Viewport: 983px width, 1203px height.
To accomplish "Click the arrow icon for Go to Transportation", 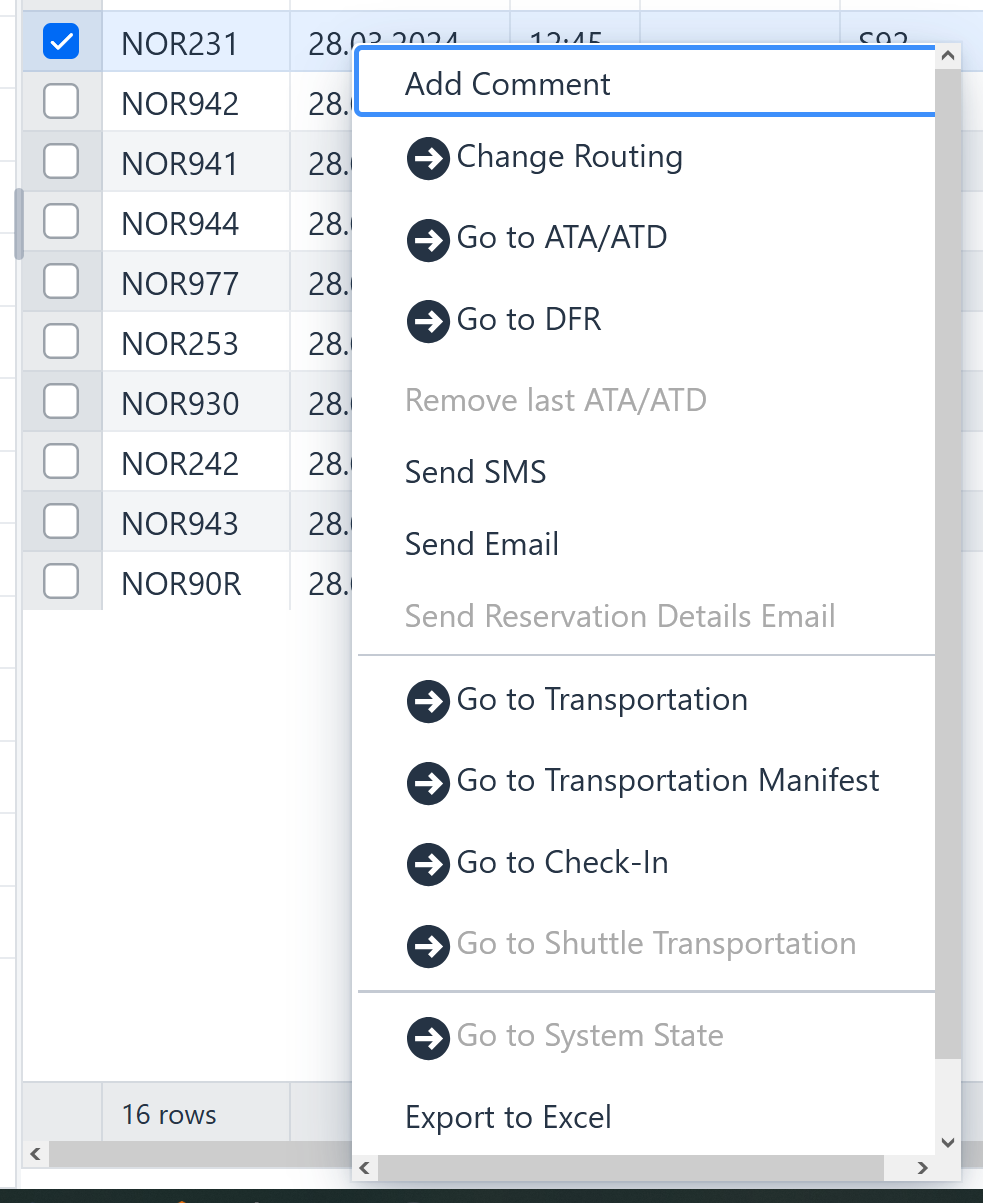I will click(x=428, y=702).
